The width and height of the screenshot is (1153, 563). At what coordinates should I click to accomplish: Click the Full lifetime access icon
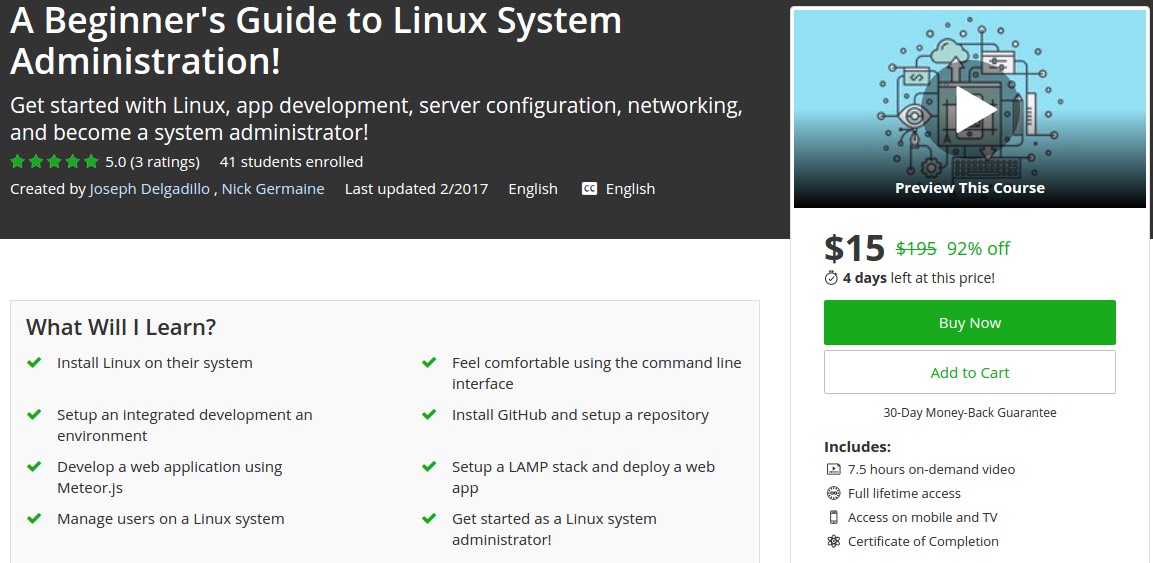tap(833, 493)
